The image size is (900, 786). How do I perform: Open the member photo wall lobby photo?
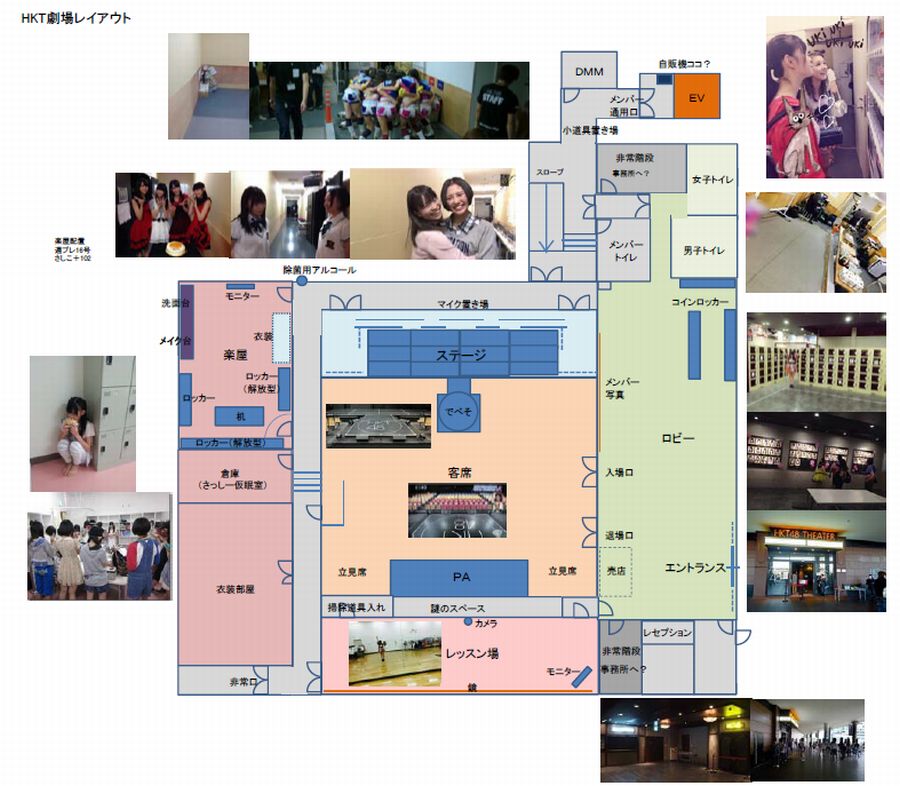(816, 461)
